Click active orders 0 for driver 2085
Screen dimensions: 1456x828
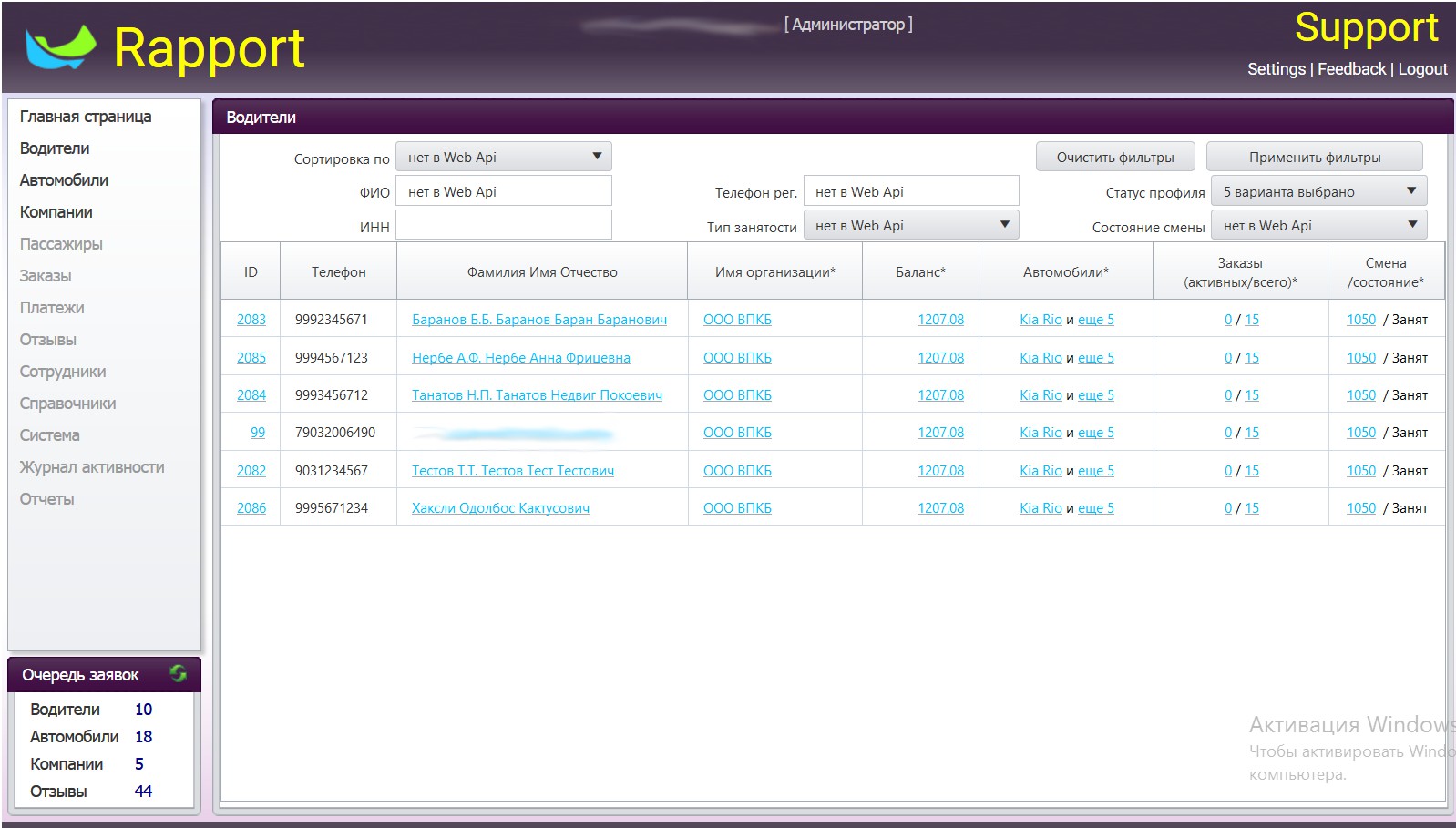point(1228,358)
